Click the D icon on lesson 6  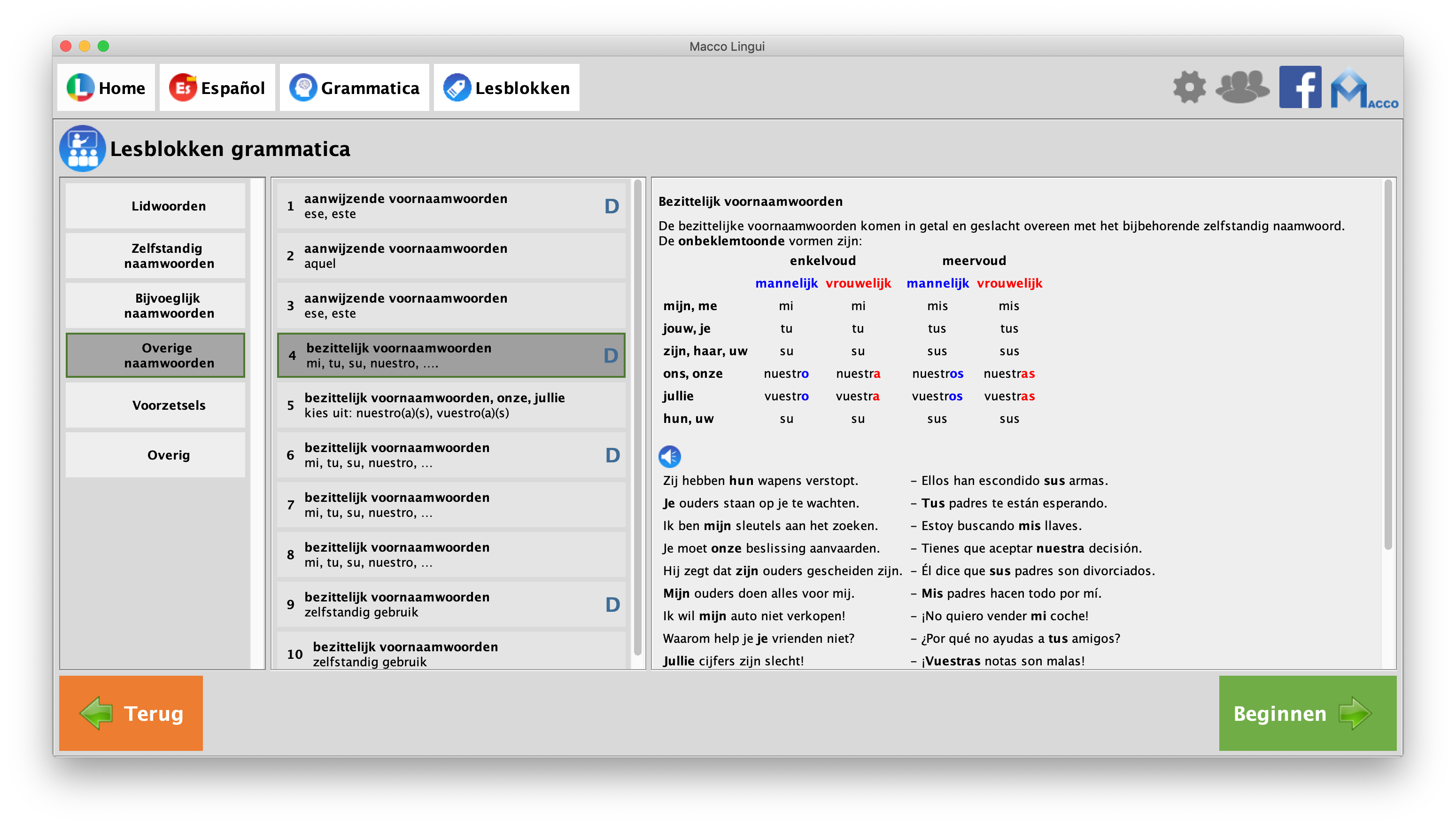612,455
